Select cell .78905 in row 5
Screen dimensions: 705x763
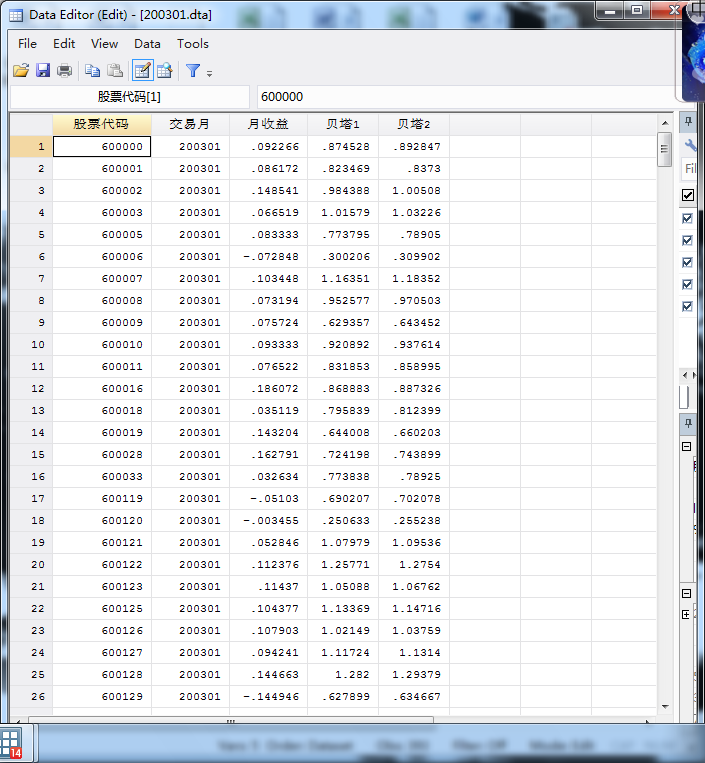tap(414, 235)
